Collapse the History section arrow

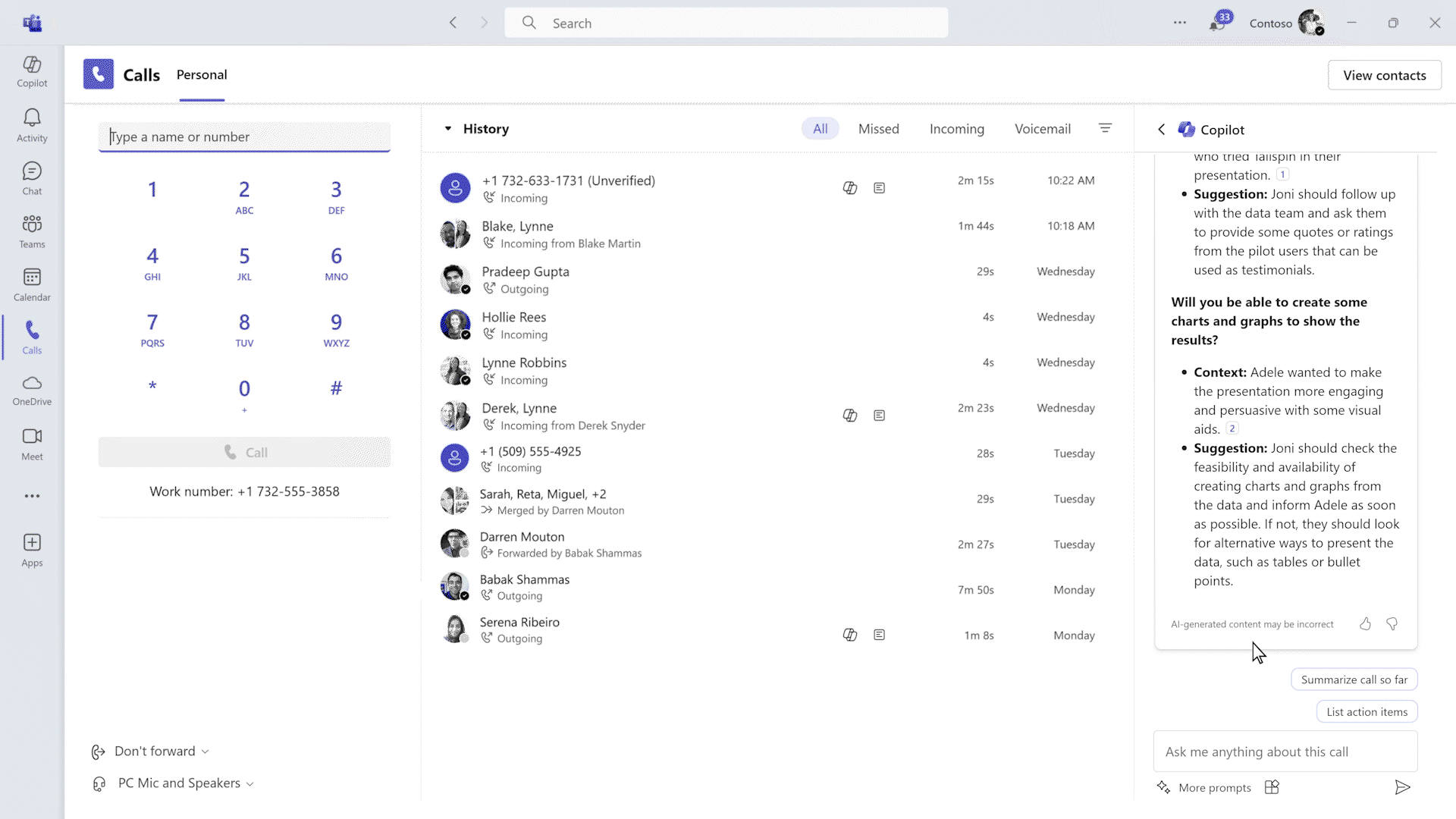(448, 129)
